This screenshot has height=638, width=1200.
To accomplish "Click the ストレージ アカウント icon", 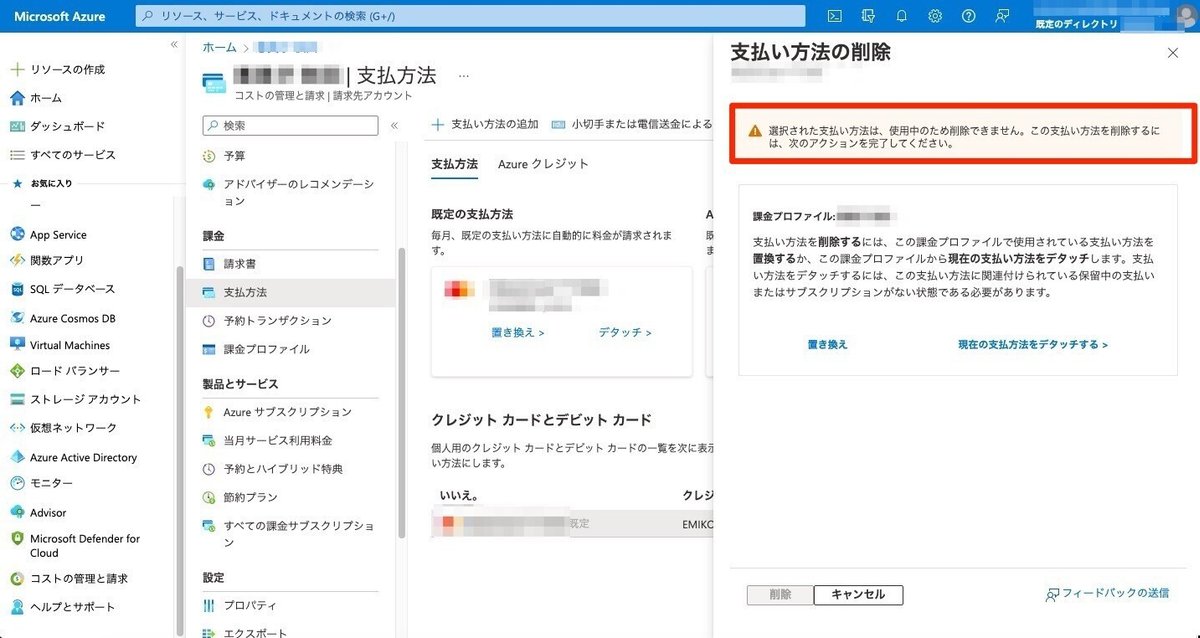I will coord(16,399).
